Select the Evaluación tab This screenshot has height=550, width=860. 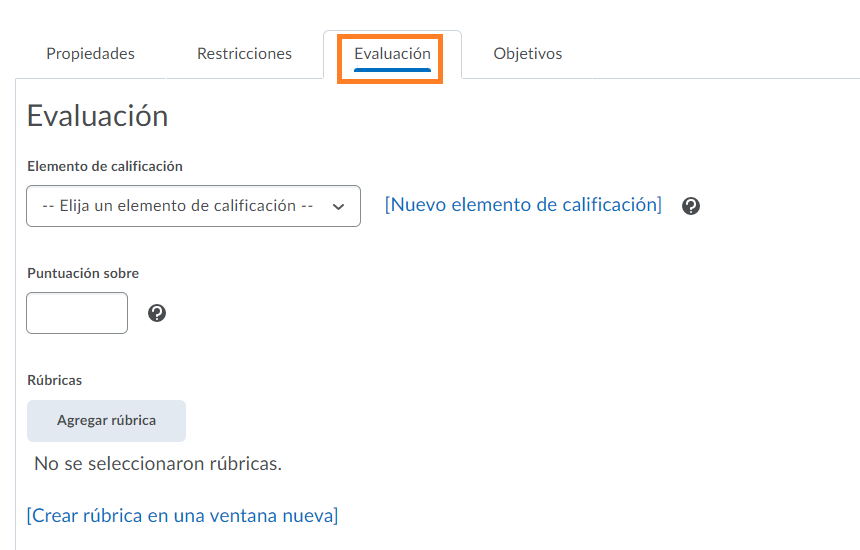click(x=392, y=54)
